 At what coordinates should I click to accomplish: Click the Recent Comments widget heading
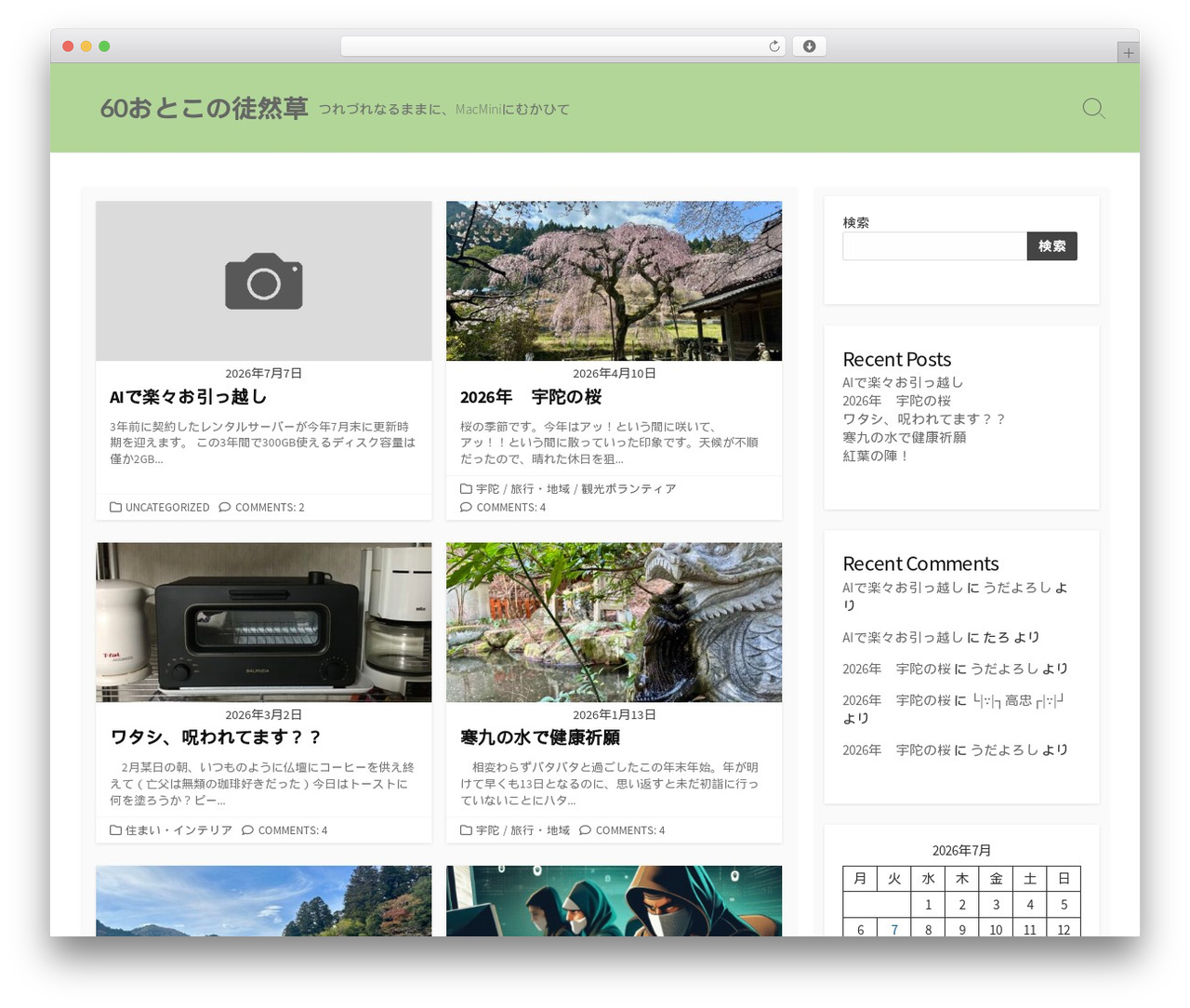pos(920,564)
